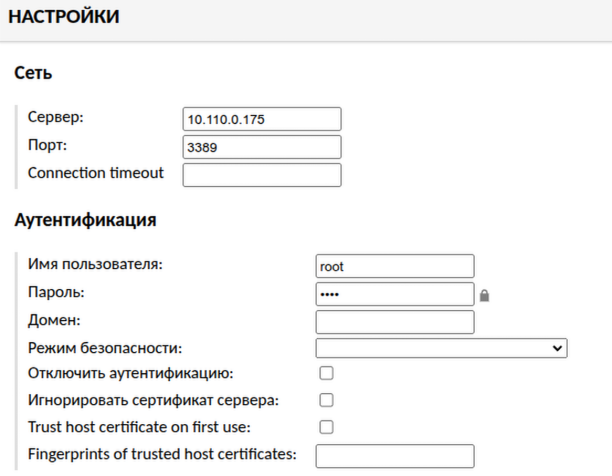This screenshot has width=612, height=476.
Task: Click the Пароль: label text
Action: click(x=57, y=293)
